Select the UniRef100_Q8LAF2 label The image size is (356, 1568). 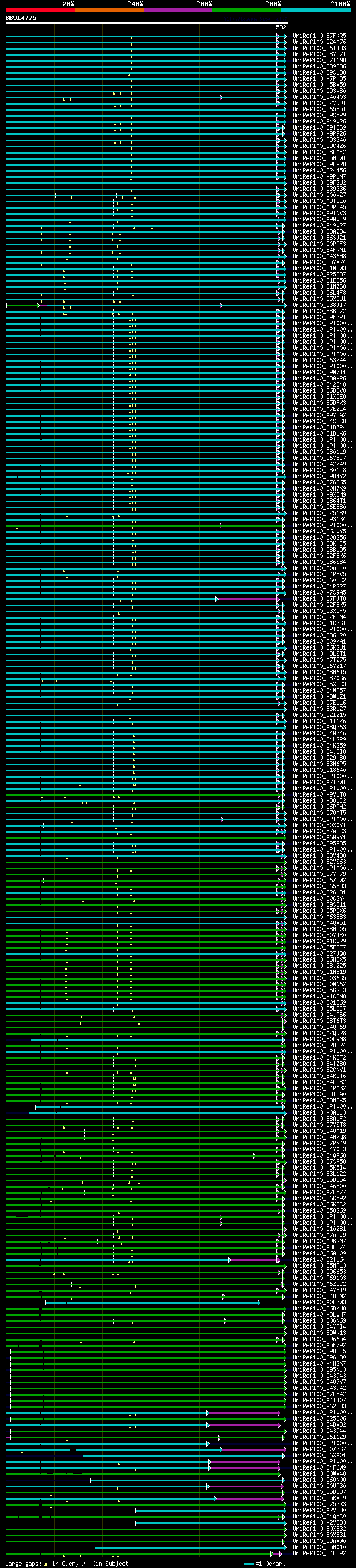319,152
